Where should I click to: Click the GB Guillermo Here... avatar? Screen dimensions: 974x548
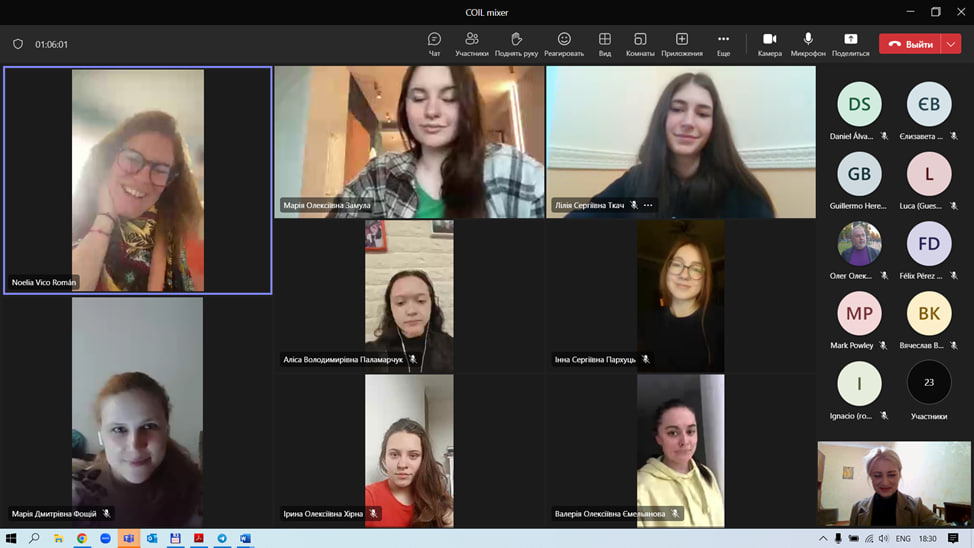[x=859, y=174]
